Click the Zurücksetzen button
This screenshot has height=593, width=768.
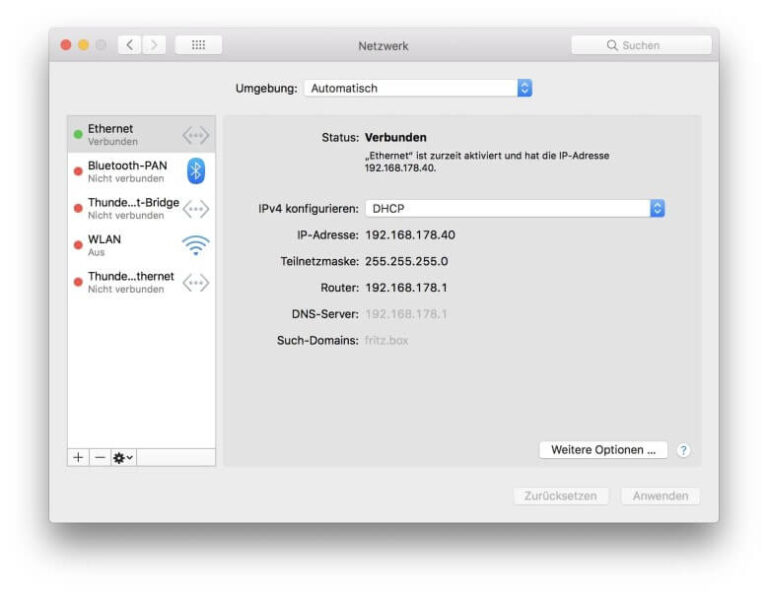click(561, 496)
